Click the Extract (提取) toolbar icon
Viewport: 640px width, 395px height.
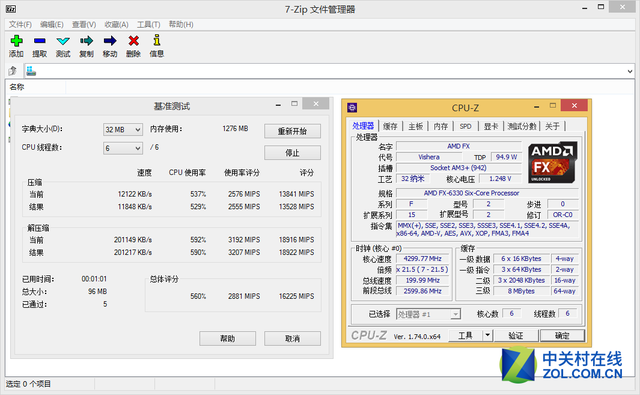40,41
